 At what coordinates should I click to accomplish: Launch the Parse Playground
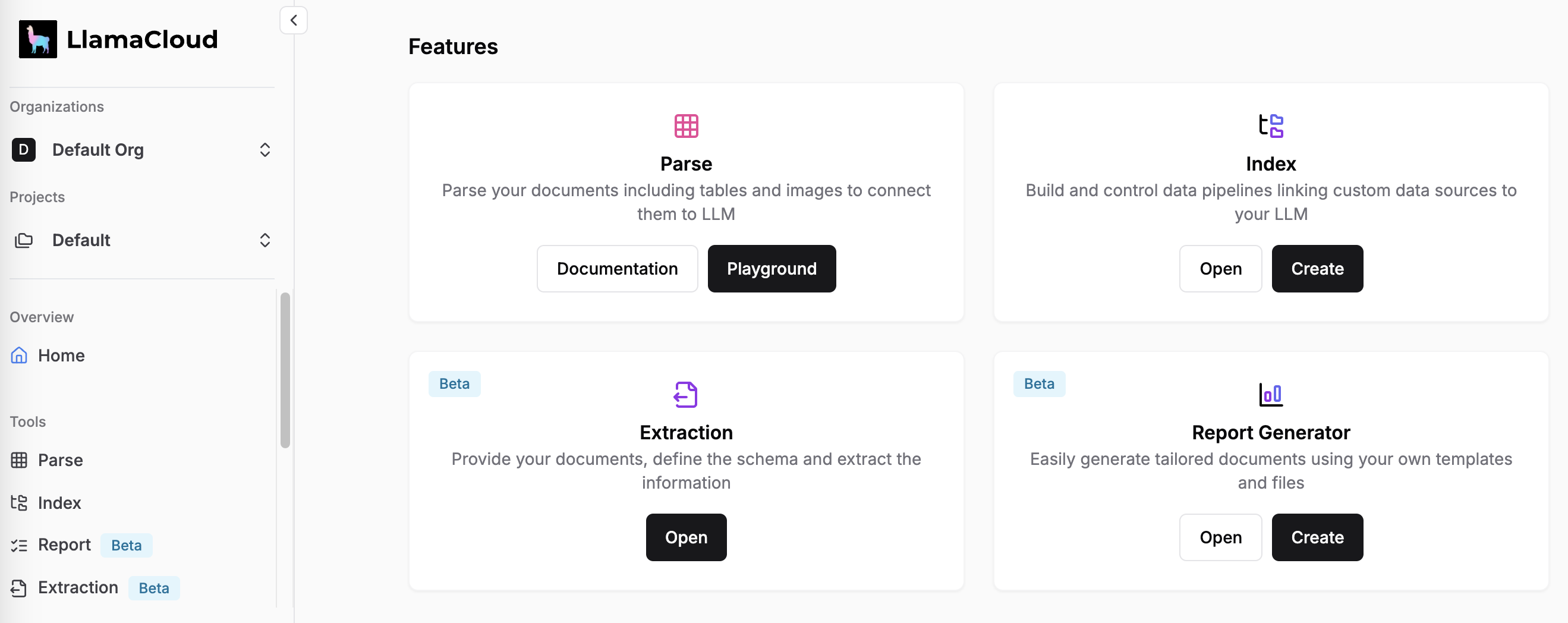pyautogui.click(x=771, y=269)
